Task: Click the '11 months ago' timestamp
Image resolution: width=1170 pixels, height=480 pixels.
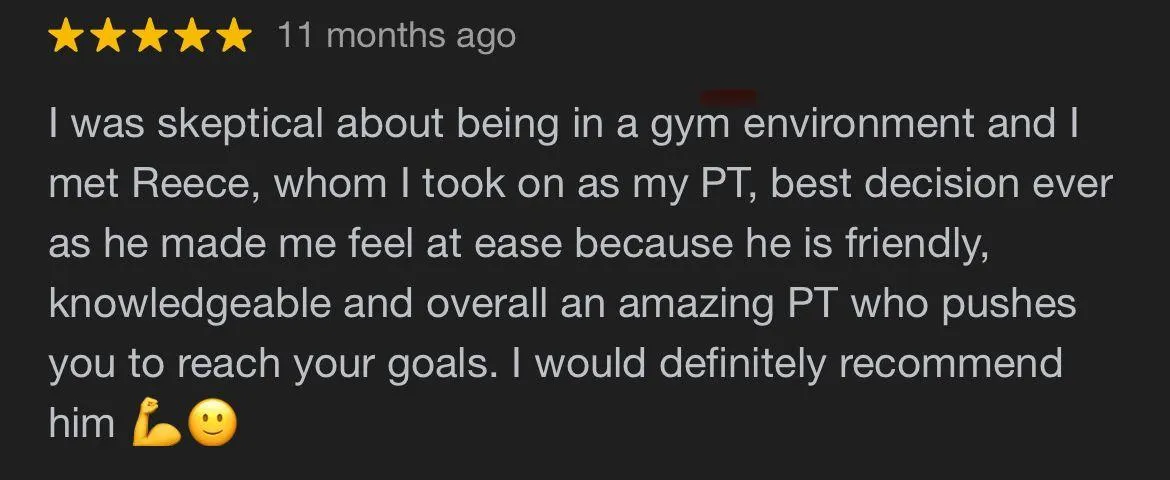Action: pyautogui.click(x=397, y=36)
